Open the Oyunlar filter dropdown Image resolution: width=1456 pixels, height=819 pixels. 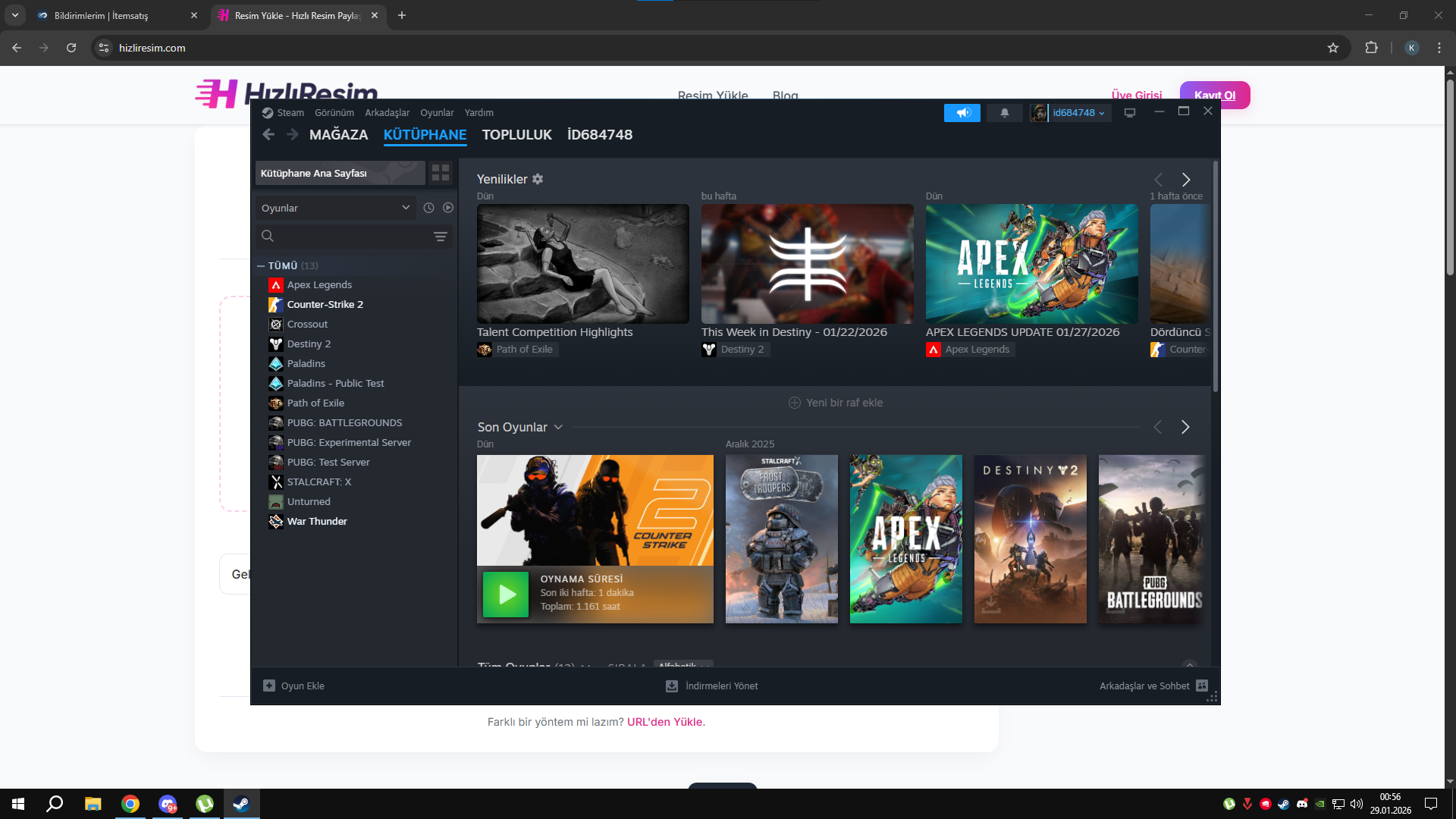point(335,208)
